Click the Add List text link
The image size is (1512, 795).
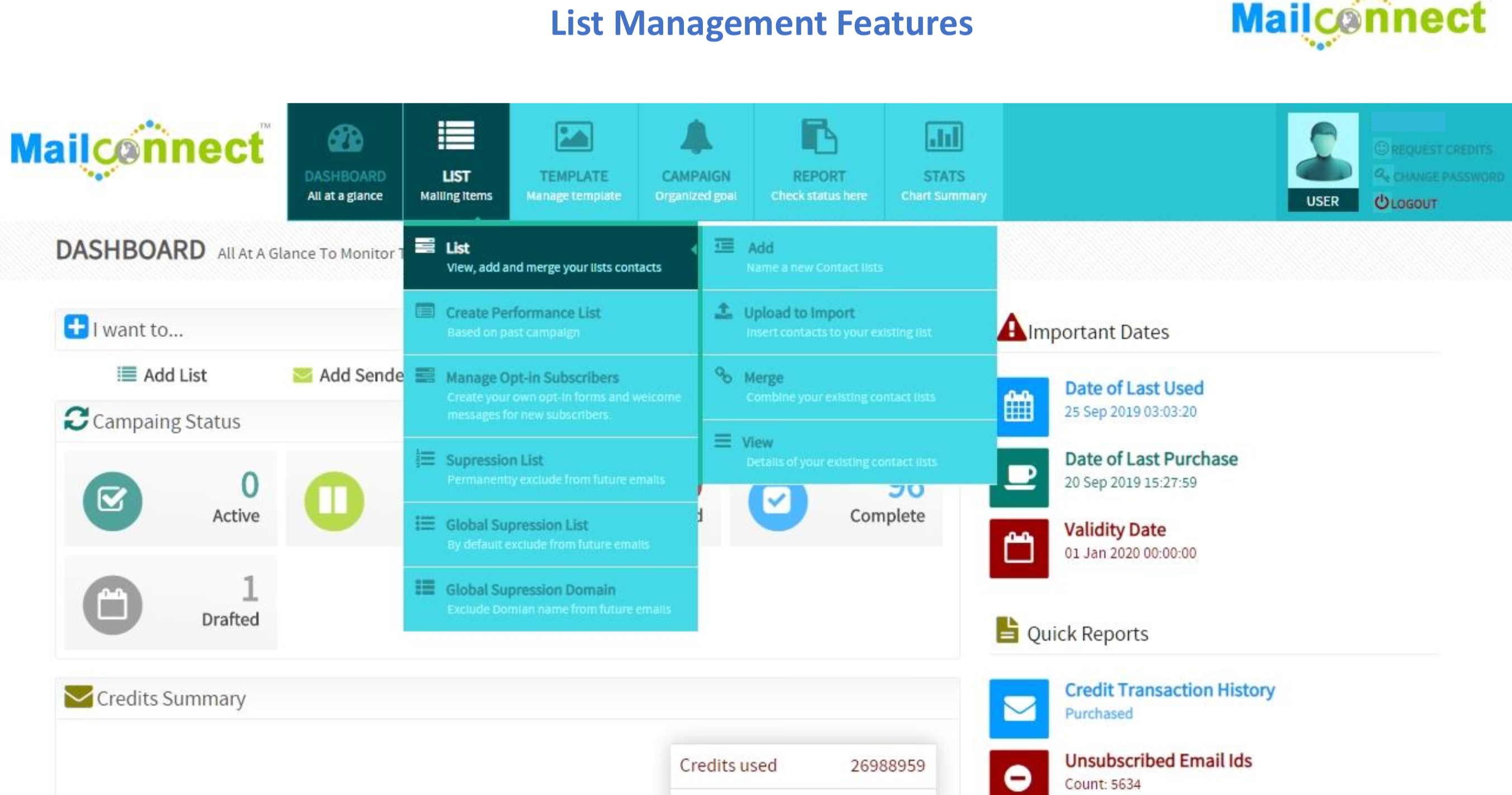point(175,375)
